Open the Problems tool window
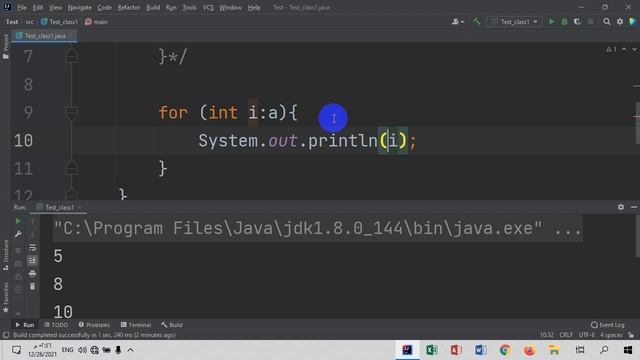 pos(94,325)
